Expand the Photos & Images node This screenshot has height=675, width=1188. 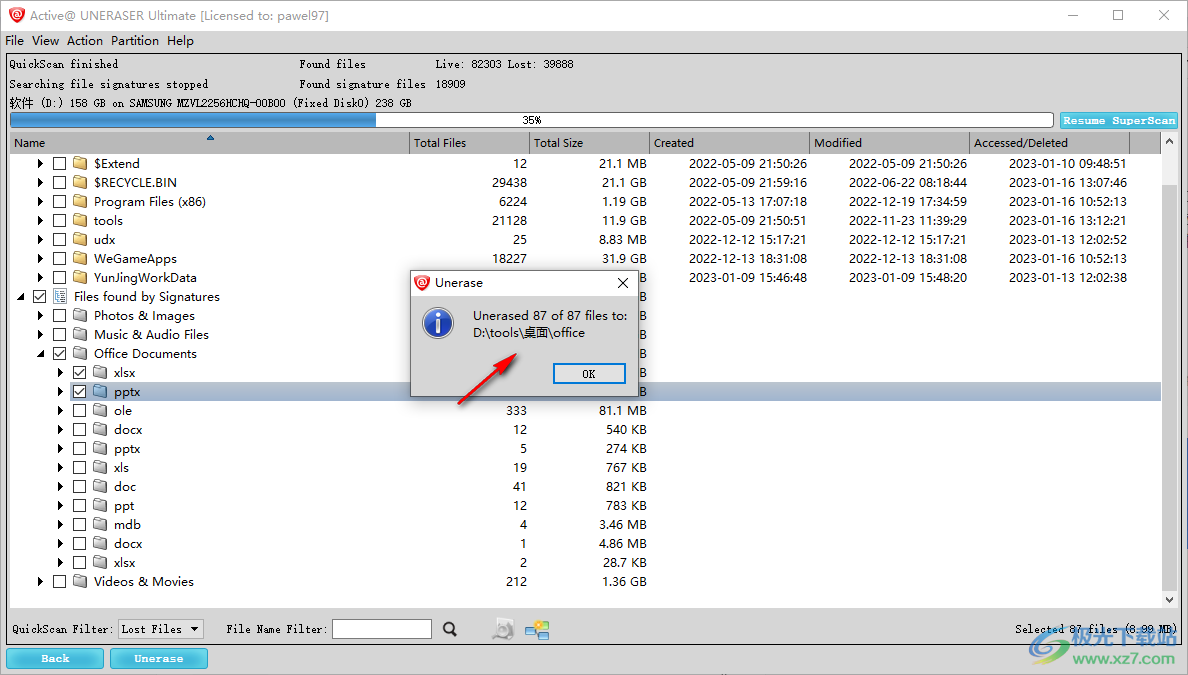tap(40, 315)
